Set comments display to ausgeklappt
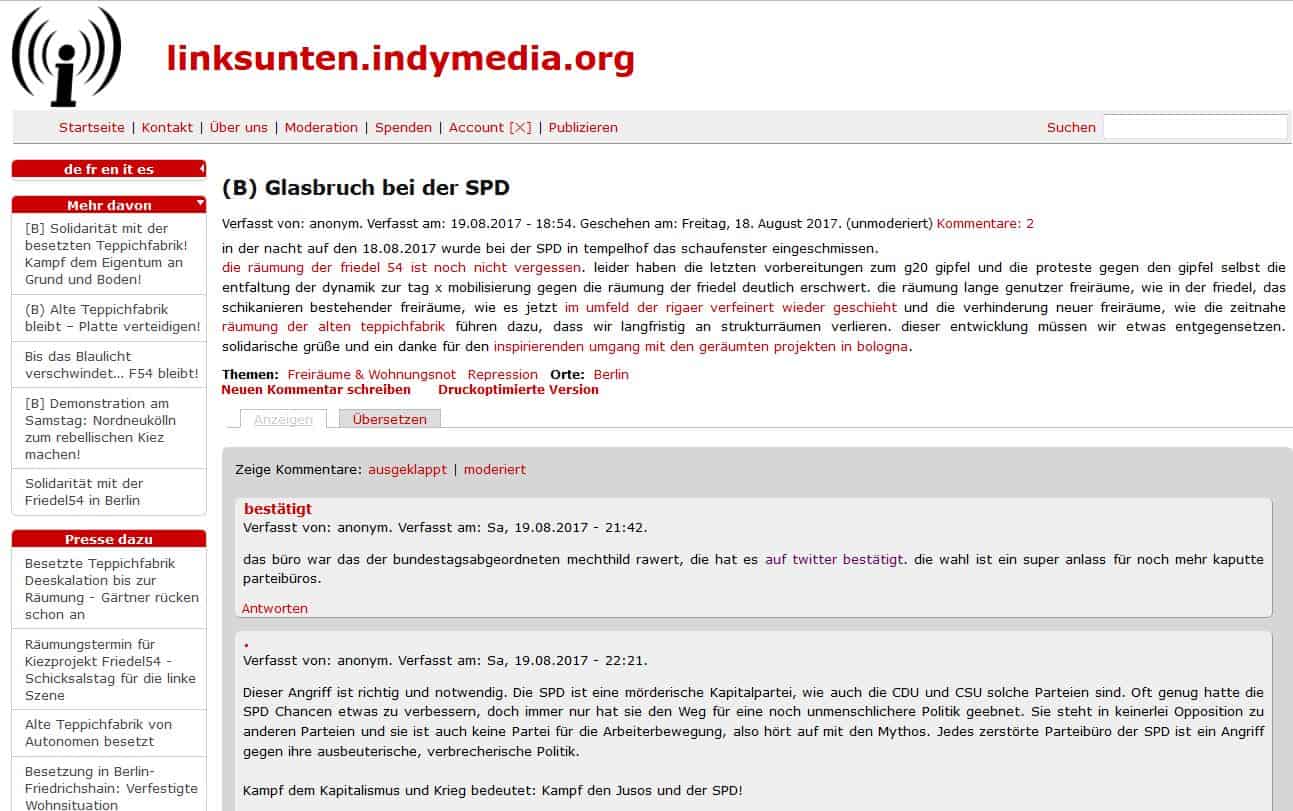The width and height of the screenshot is (1293, 811). [x=408, y=470]
